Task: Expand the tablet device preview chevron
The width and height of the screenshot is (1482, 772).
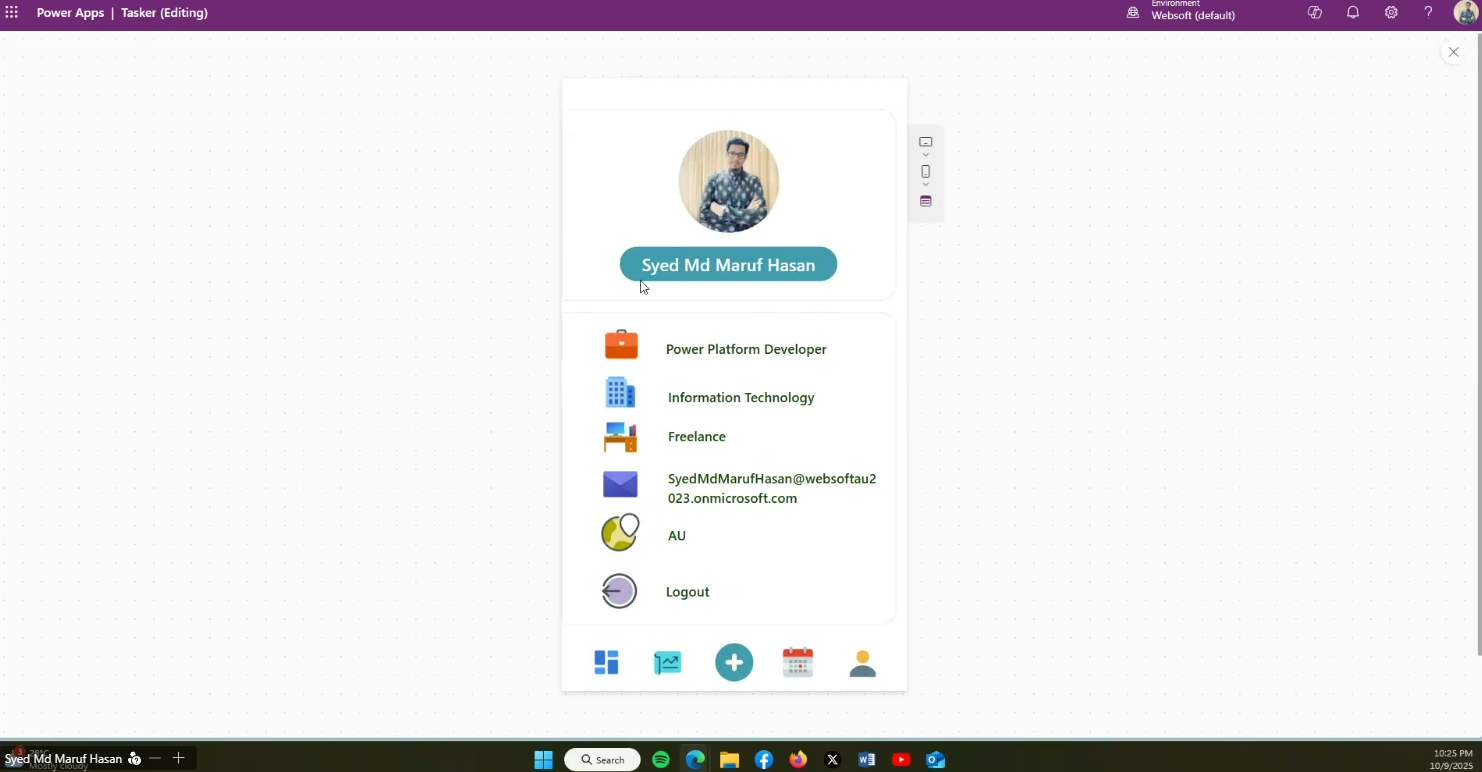Action: [925, 155]
